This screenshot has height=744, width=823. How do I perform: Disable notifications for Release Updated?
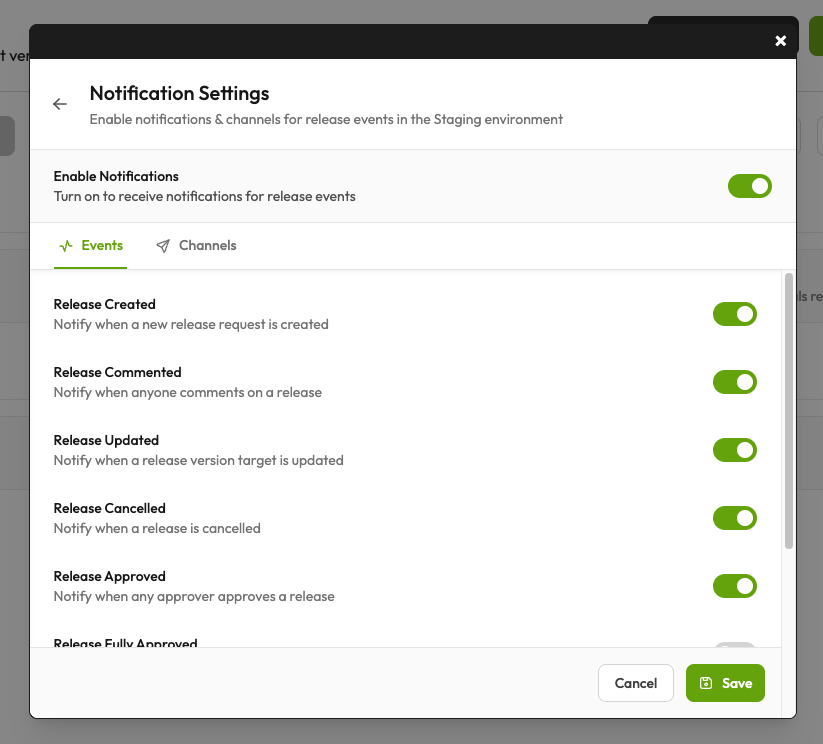click(x=735, y=450)
